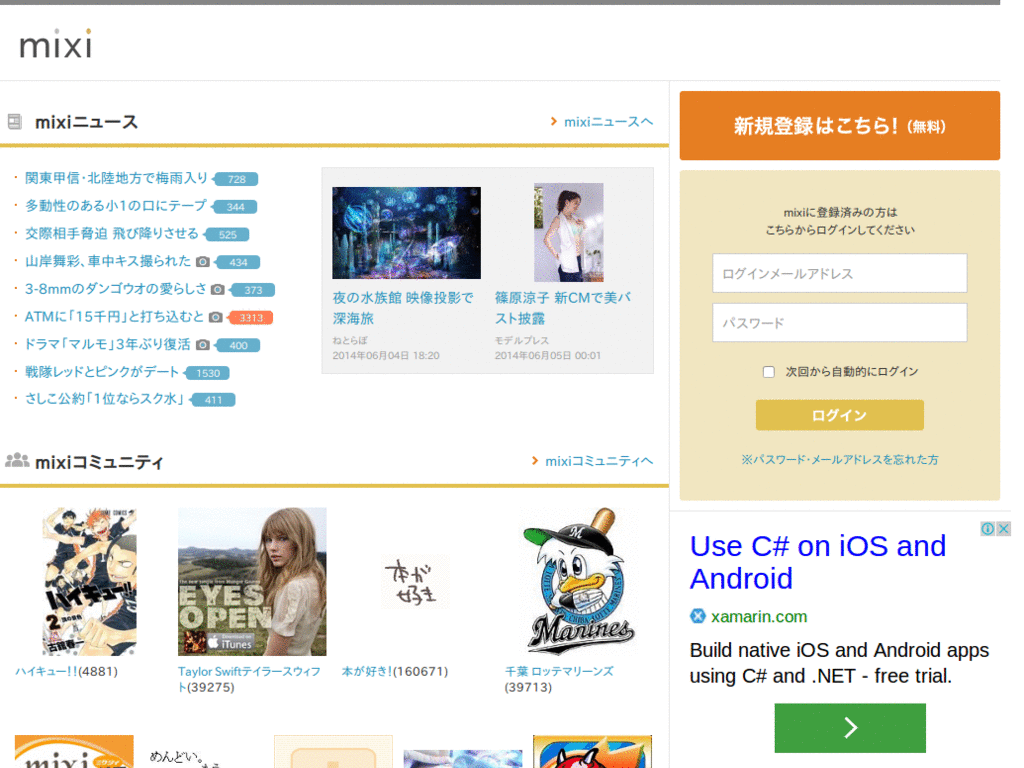The image size is (1024, 768).
Task: Click the people icon beside mixiコミュニティ heading
Action: [x=15, y=461]
